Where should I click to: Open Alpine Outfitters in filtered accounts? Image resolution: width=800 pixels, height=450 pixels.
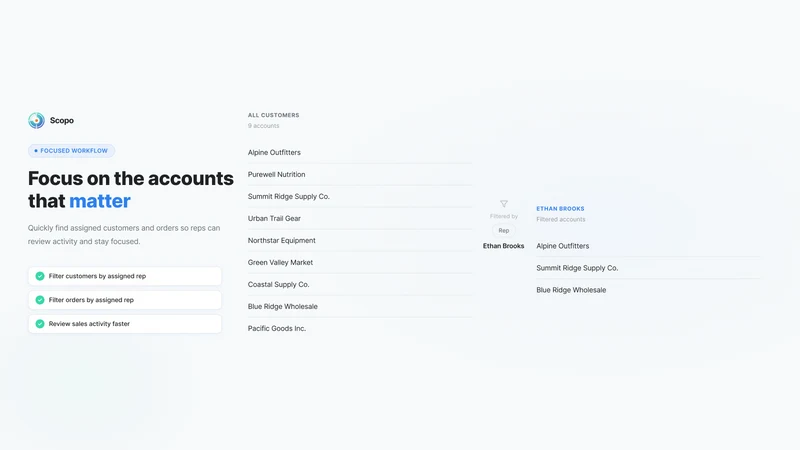point(648,246)
